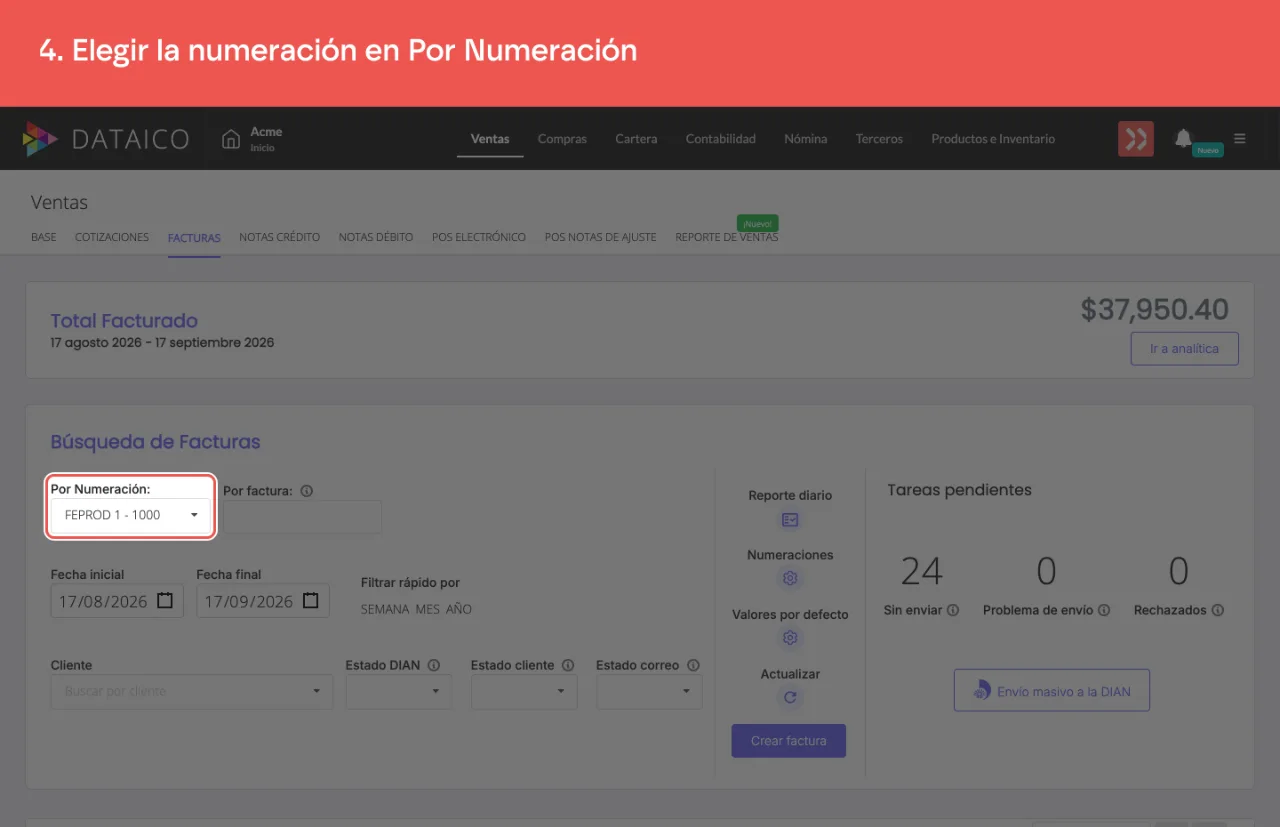Open the Por Numeración dropdown
Image resolution: width=1280 pixels, height=827 pixels.
click(131, 516)
